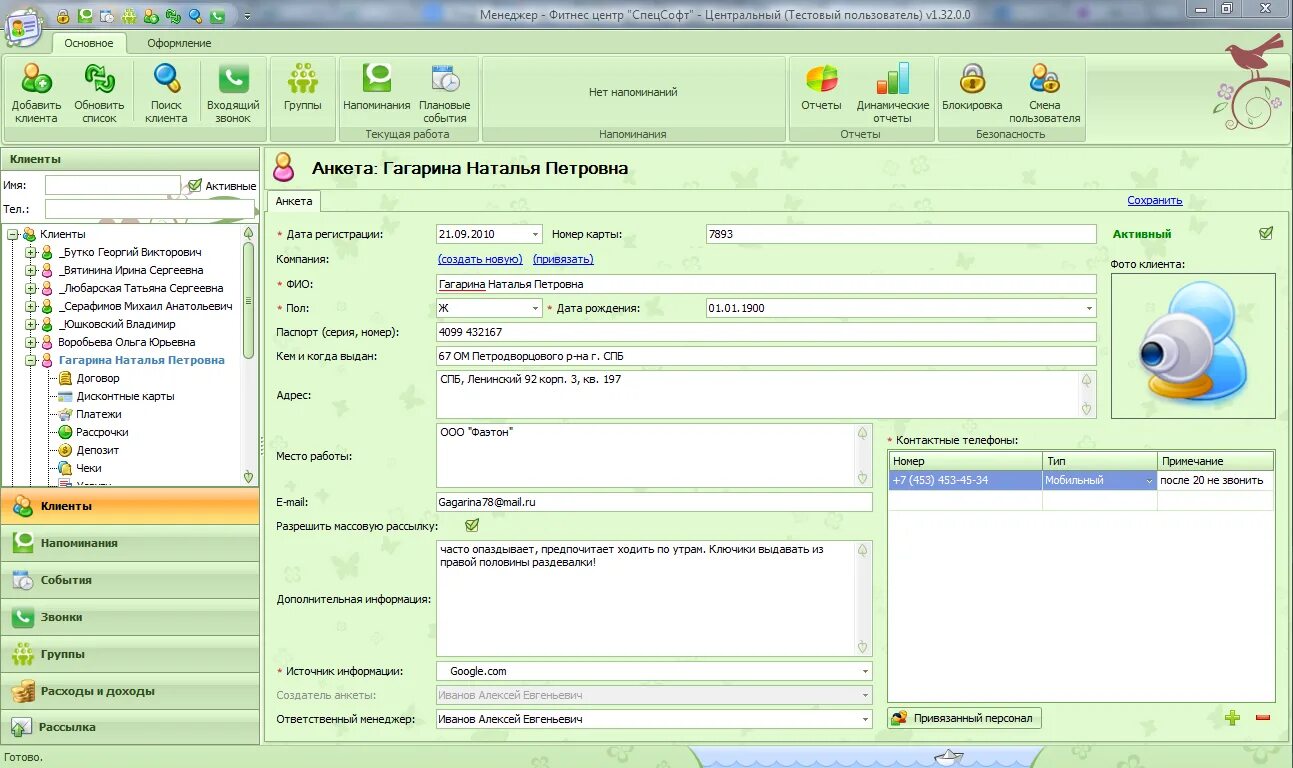Switch to the Оформление ribbon tab
Image resolution: width=1293 pixels, height=768 pixels.
point(179,43)
